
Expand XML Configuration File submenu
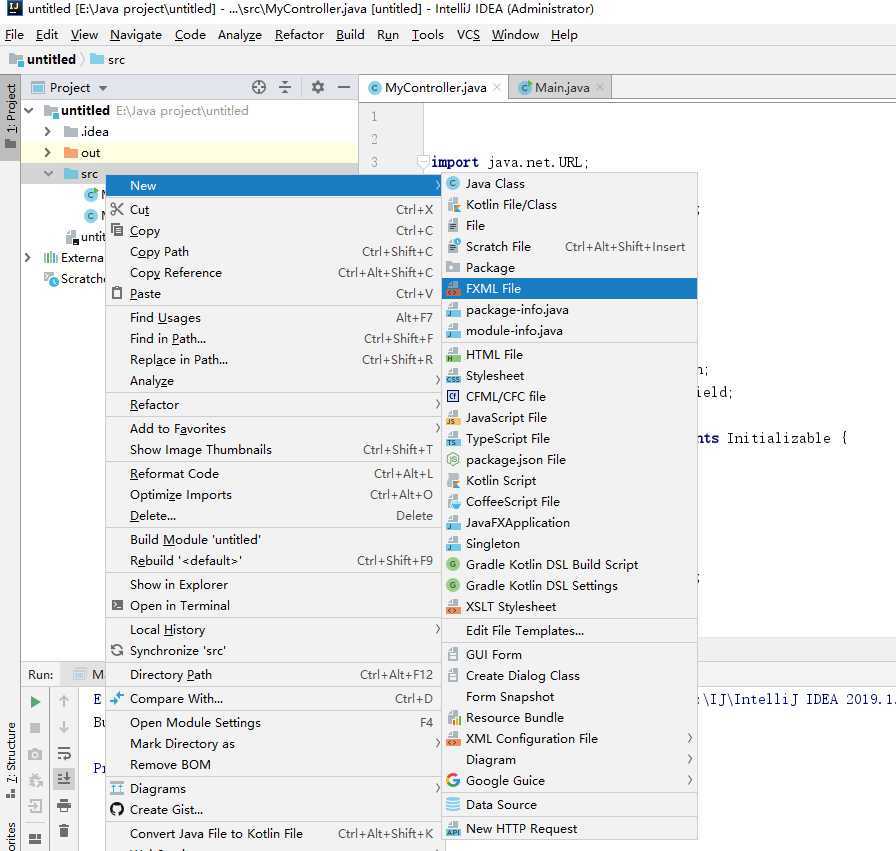(x=570, y=738)
